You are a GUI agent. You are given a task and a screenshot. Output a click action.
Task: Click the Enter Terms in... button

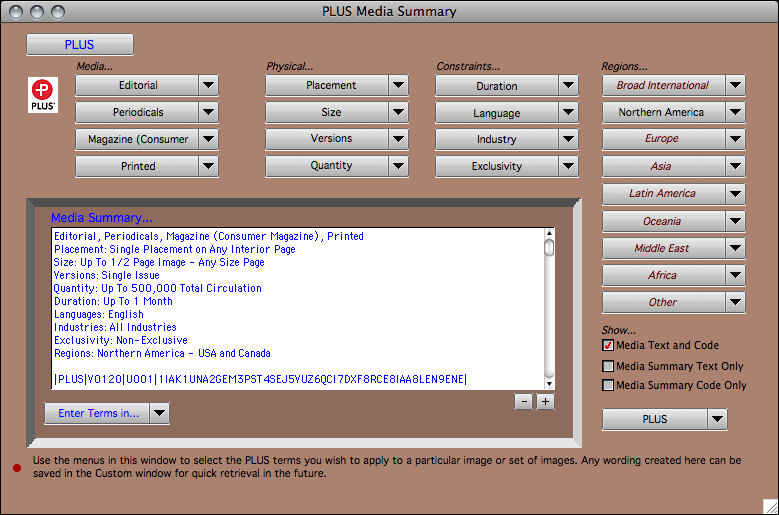point(97,413)
